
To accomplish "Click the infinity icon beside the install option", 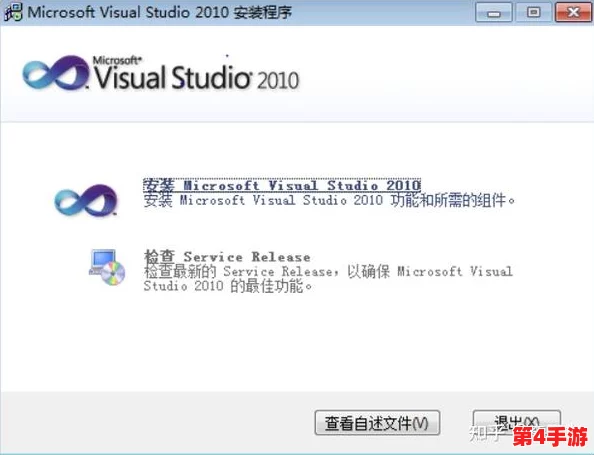I will [x=86, y=200].
